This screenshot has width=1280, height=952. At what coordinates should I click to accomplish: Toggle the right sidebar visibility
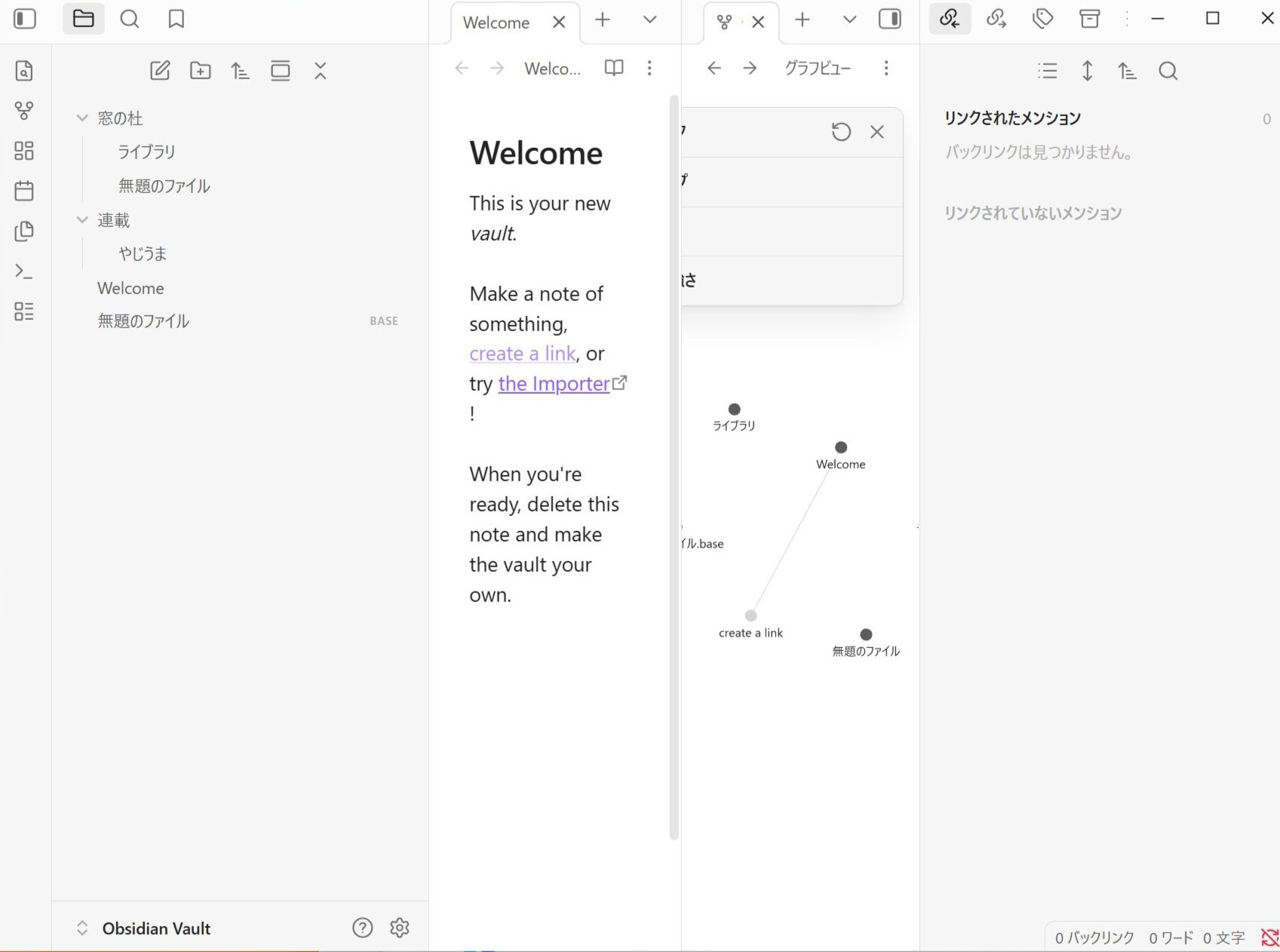coord(890,19)
